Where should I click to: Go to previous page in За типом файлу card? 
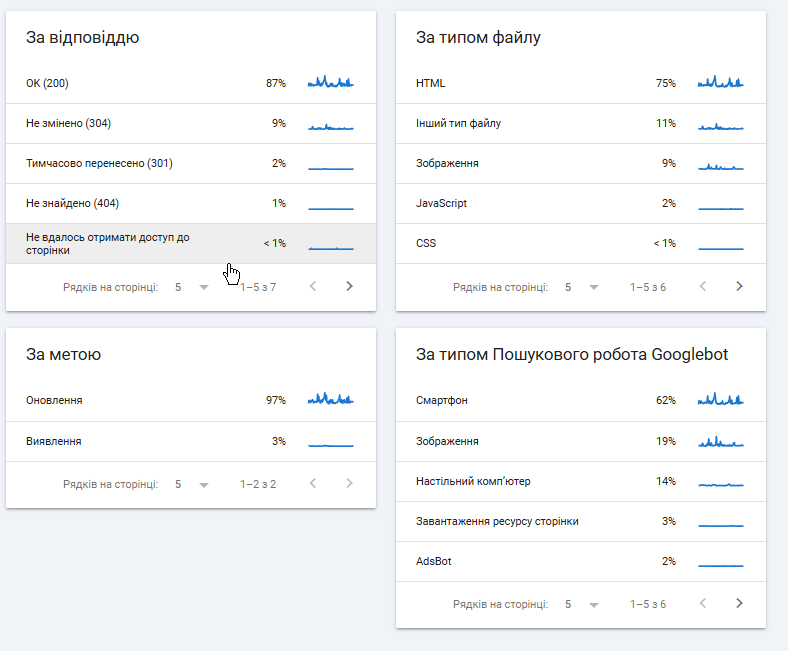click(x=703, y=286)
